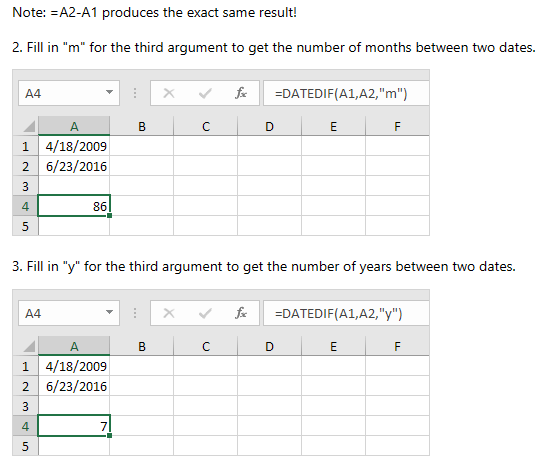Image resolution: width=544 pixels, height=473 pixels.
Task: Click formula bar with DATEDIF "m" formula
Action: click(x=346, y=93)
